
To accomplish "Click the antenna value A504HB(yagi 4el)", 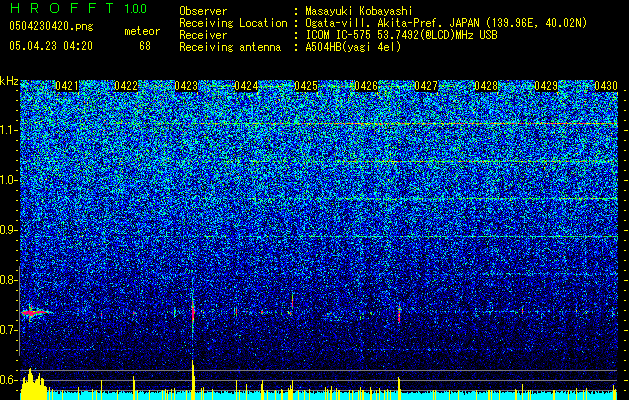I will tap(353, 47).
